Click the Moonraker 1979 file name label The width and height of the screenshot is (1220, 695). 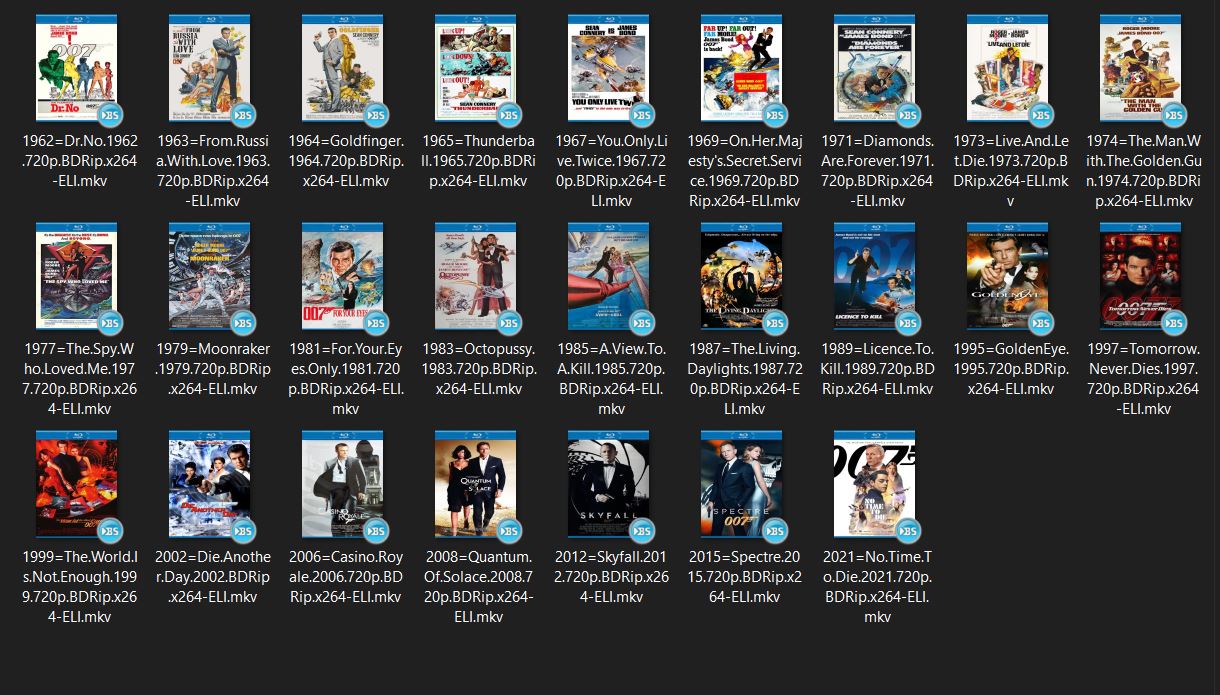pyautogui.click(x=213, y=369)
